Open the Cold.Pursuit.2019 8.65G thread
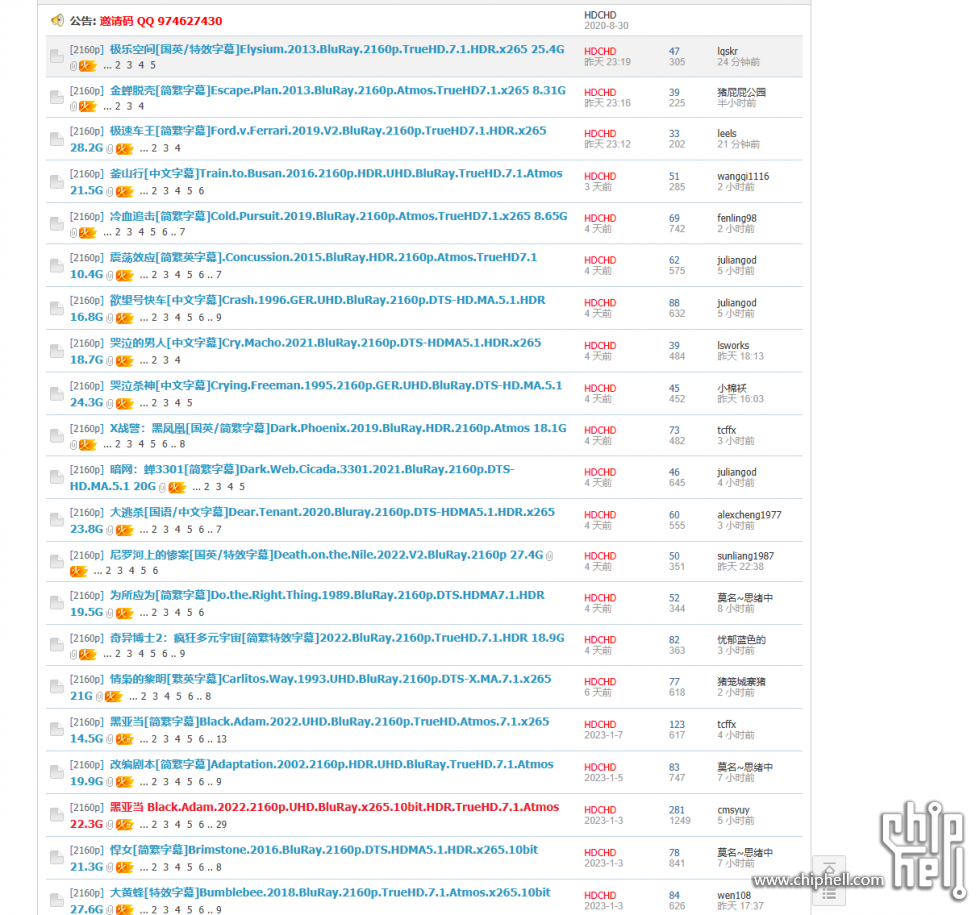 [x=338, y=216]
